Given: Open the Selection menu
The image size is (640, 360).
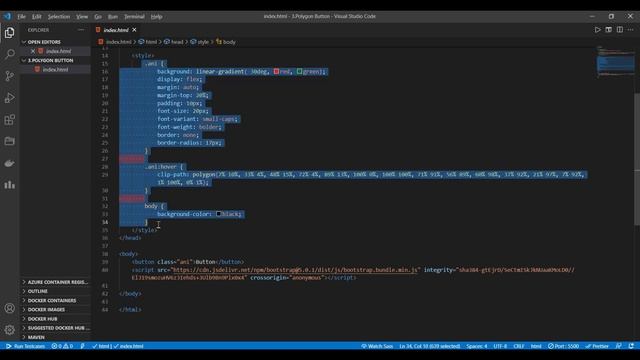Looking at the screenshot, I should (59, 17).
